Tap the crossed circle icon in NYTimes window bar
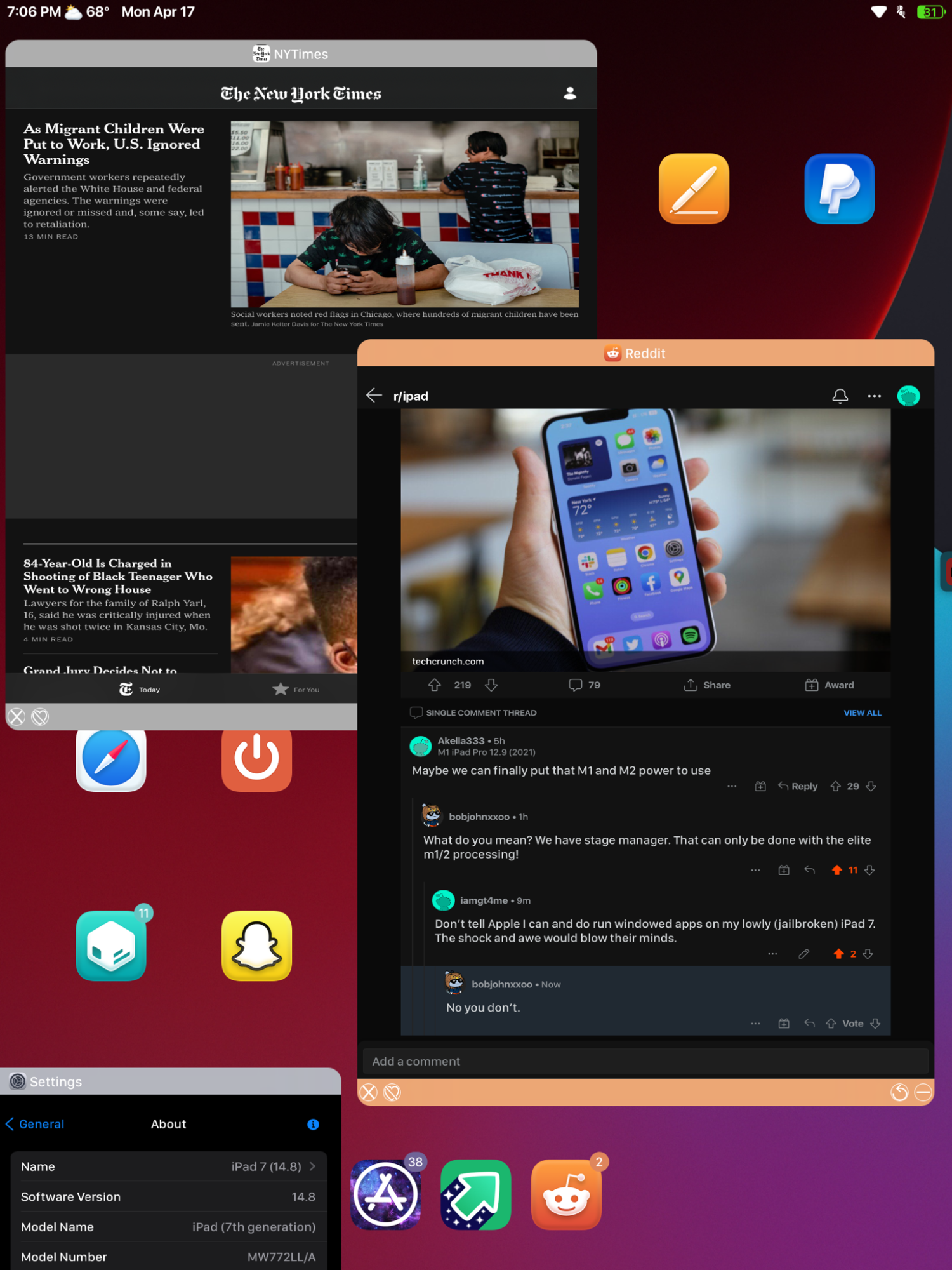The image size is (952, 1270). (40, 717)
